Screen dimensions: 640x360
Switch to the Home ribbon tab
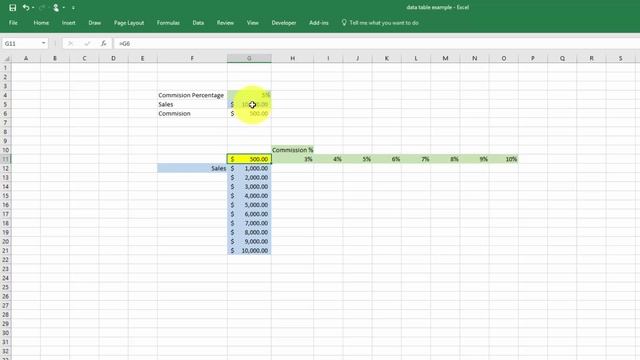[x=41, y=23]
